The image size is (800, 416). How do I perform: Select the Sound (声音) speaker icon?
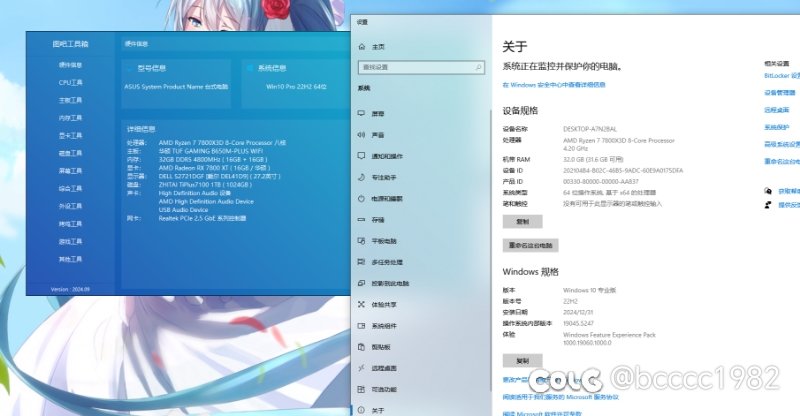coord(361,135)
